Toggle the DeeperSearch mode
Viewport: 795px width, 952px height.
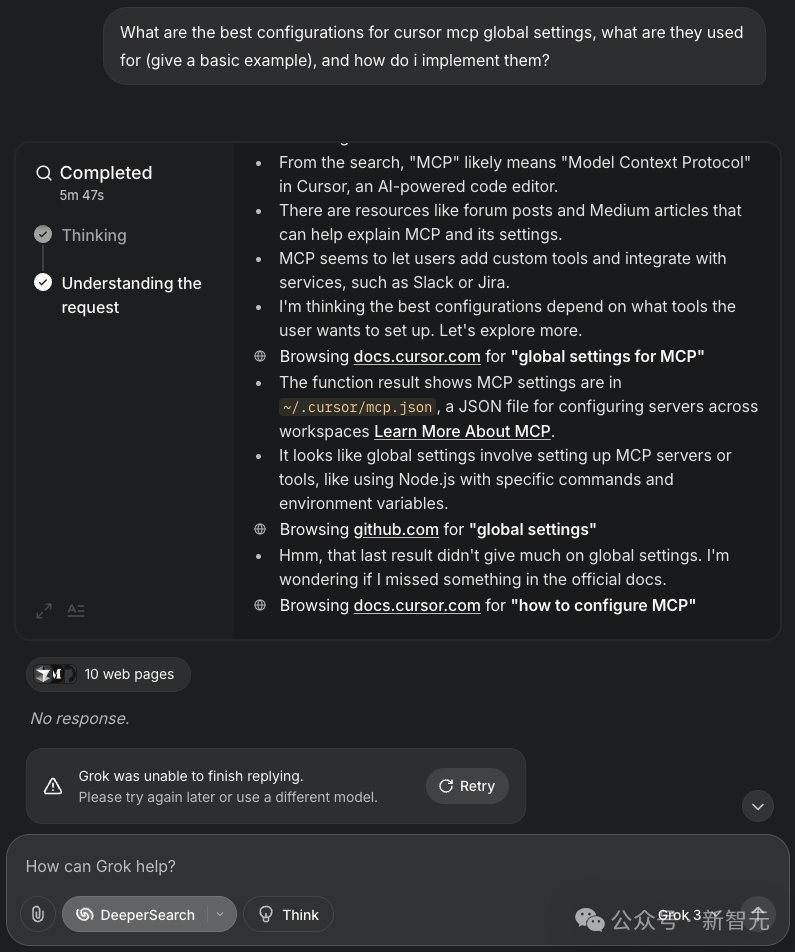coord(135,914)
